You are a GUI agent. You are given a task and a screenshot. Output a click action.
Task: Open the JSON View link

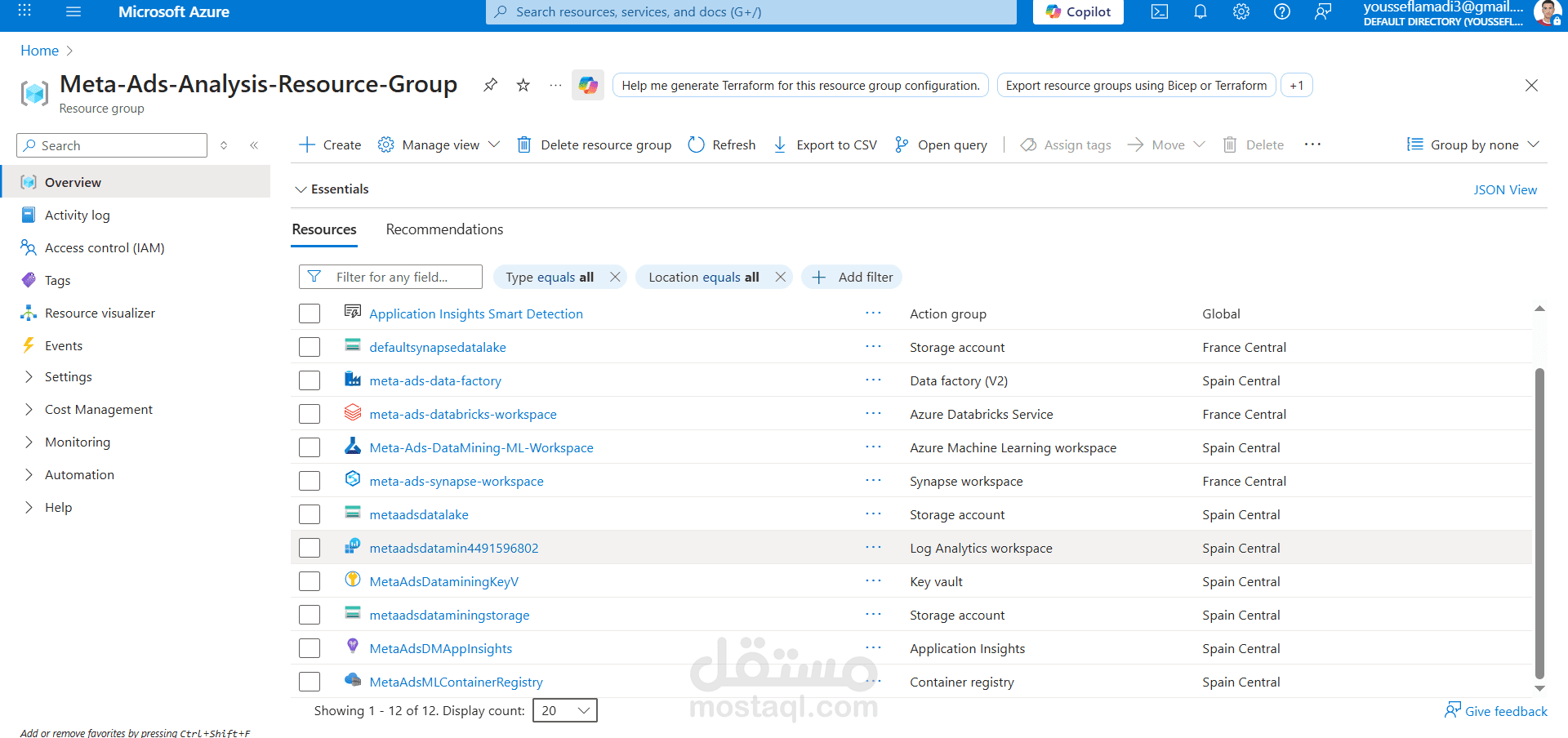click(x=1505, y=189)
